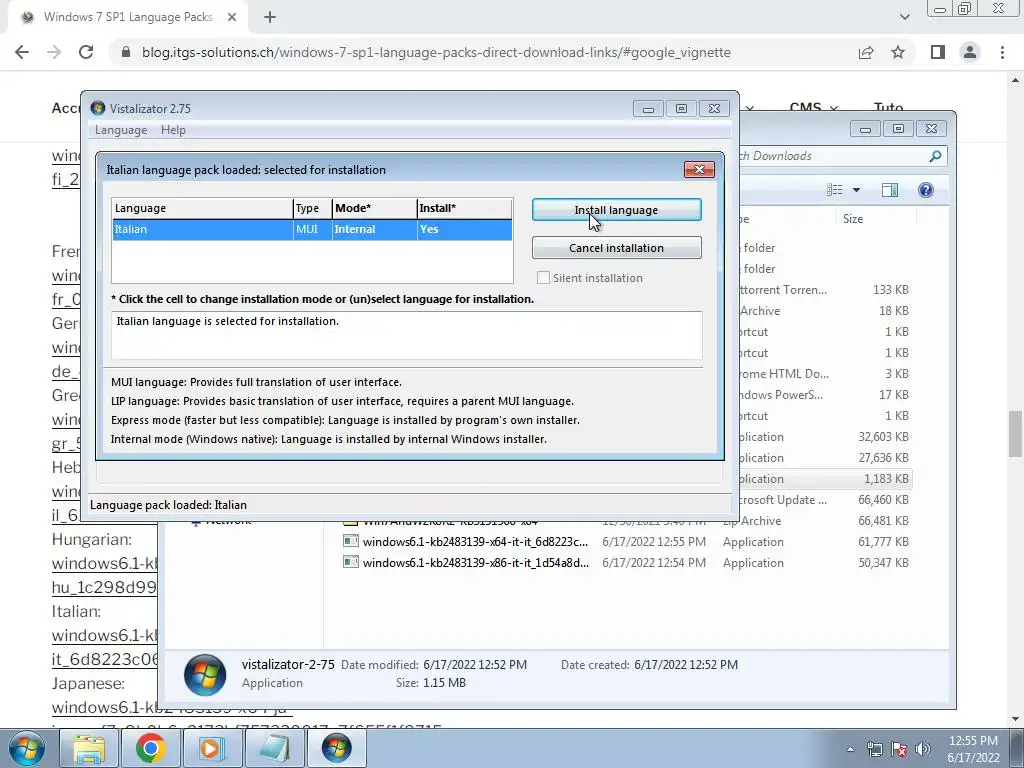Bookmark this page with the star icon
Image resolution: width=1024 pixels, height=768 pixels.
pyautogui.click(x=898, y=52)
